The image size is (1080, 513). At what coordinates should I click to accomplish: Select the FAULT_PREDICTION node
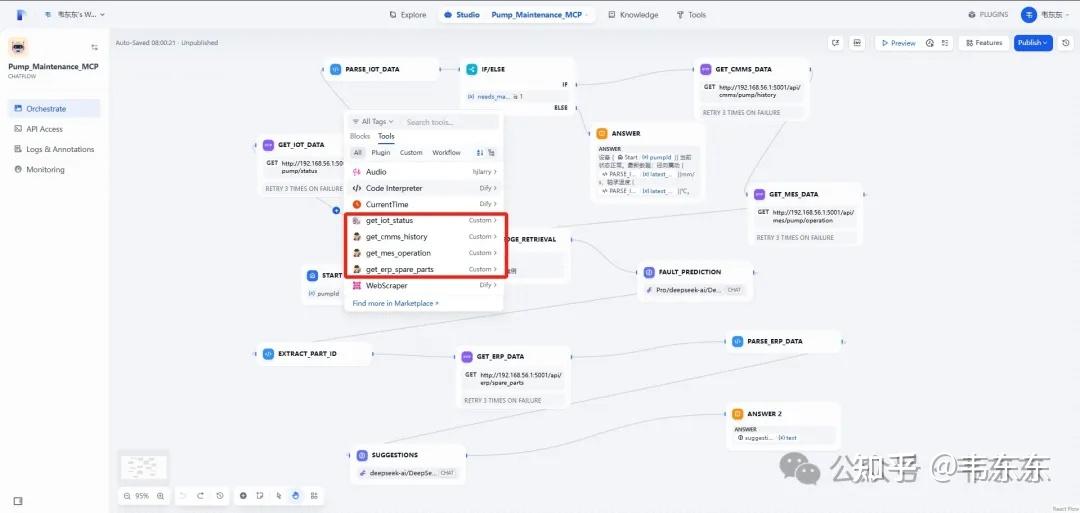tap(696, 280)
